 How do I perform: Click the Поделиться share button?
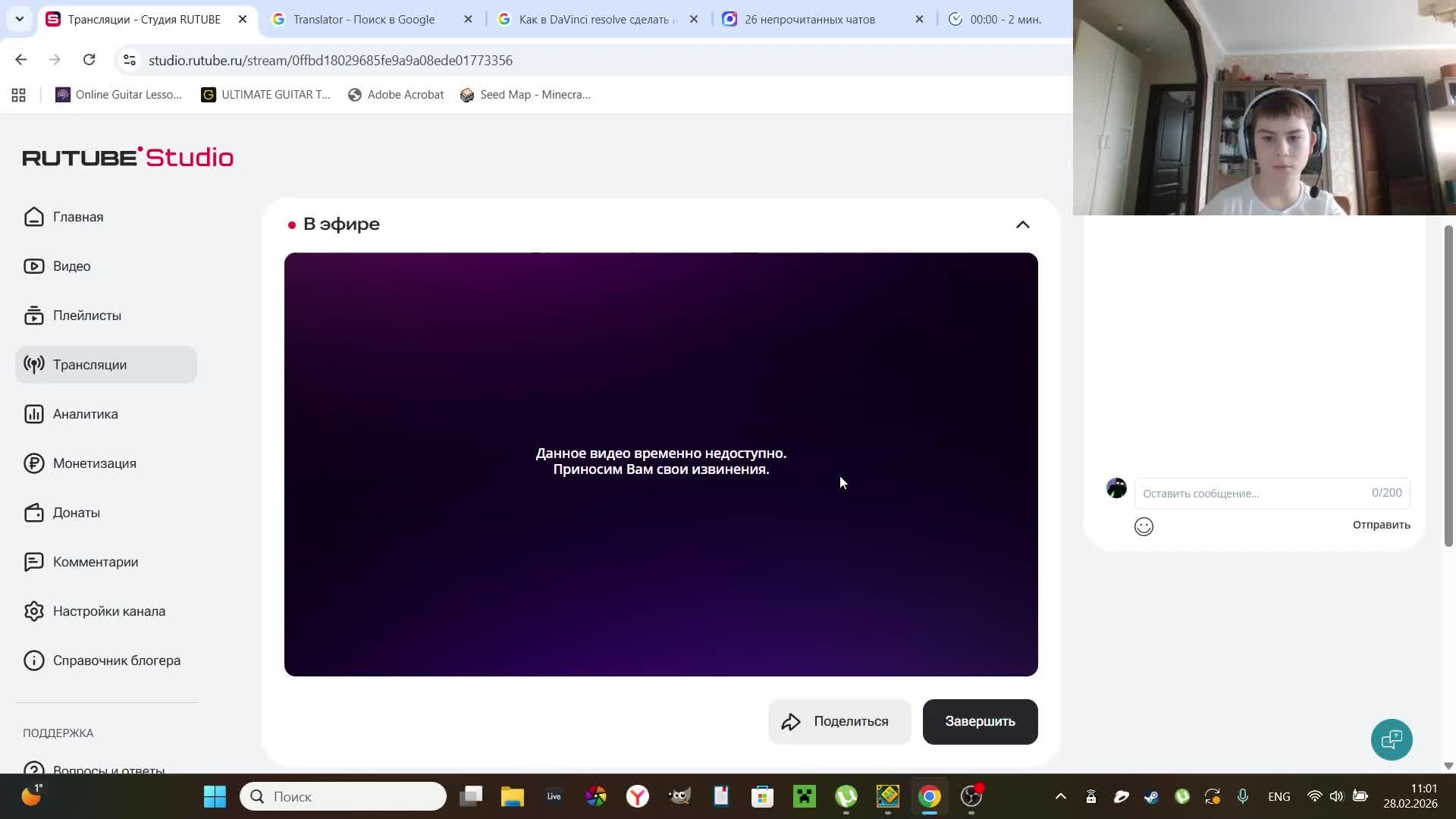[x=839, y=721]
